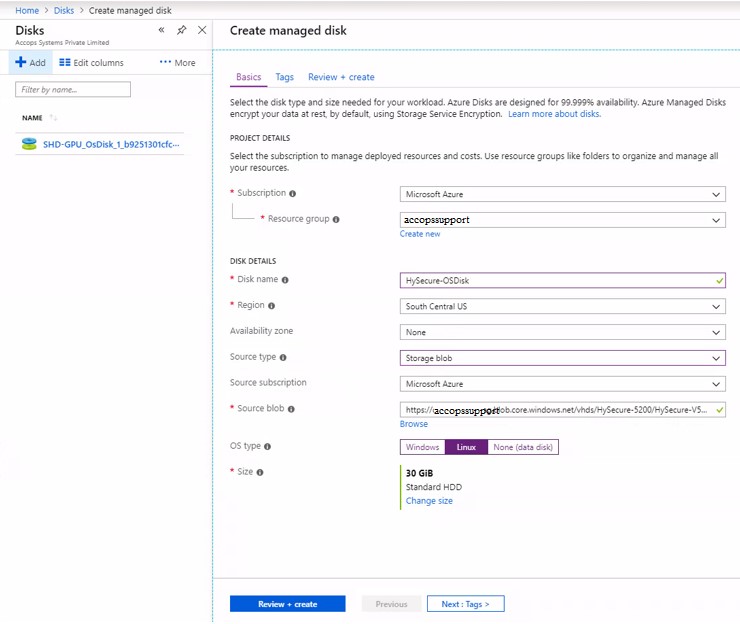The height and width of the screenshot is (624, 740).
Task: Switch to Review + create tab
Action: point(341,77)
